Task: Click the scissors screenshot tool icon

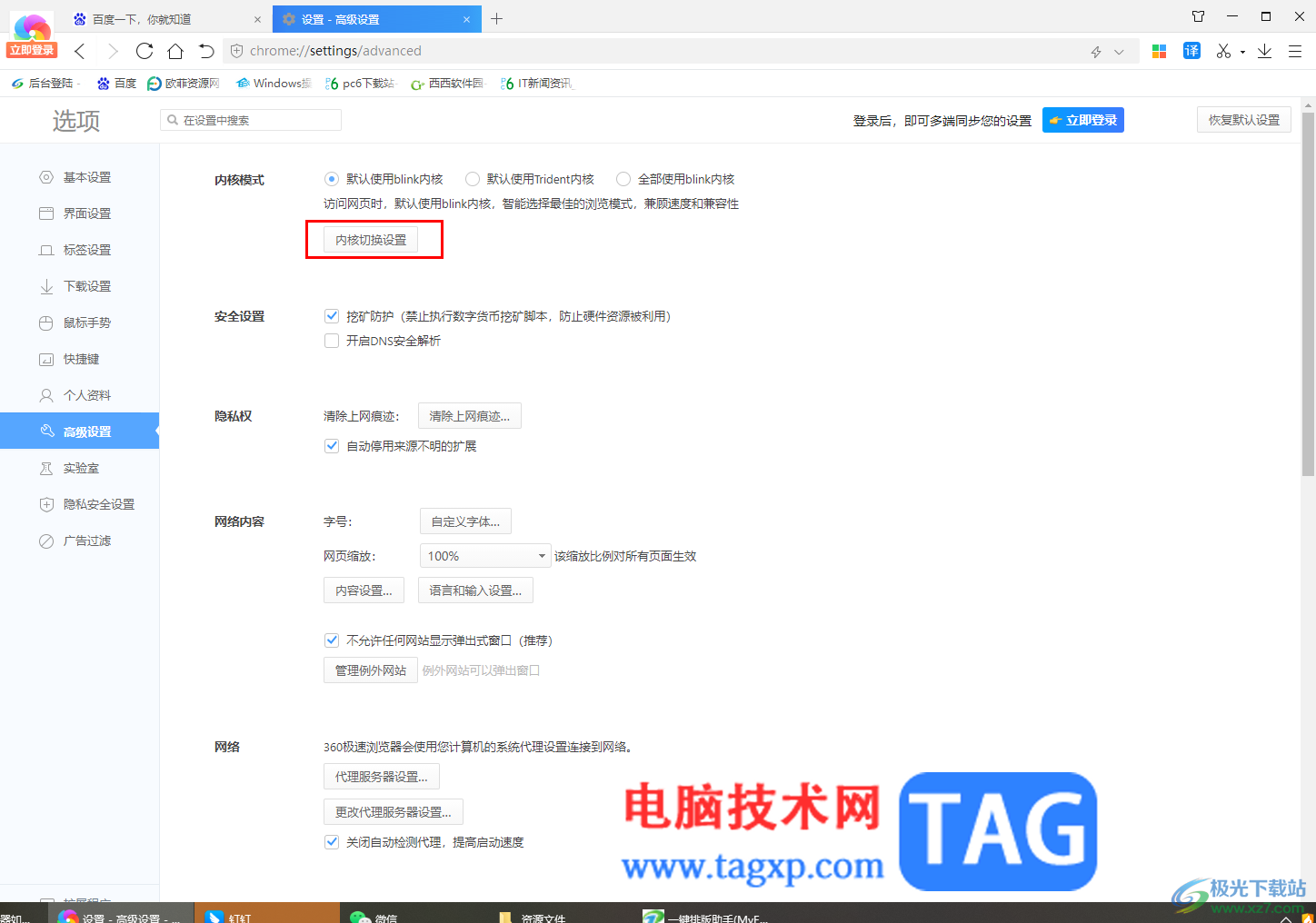Action: [1224, 51]
